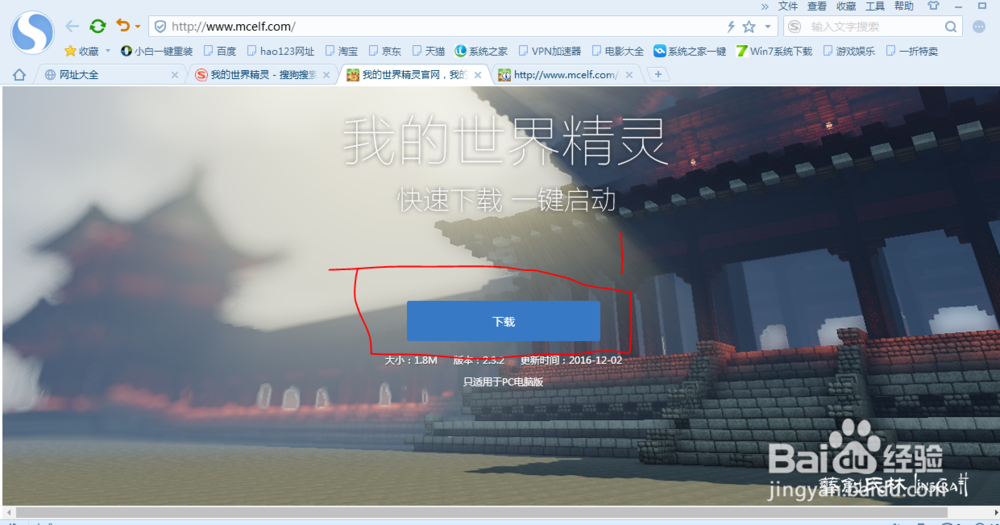Viewport: 1000px width, 525px height.
Task: Open the 帮助 menu
Action: [x=904, y=6]
